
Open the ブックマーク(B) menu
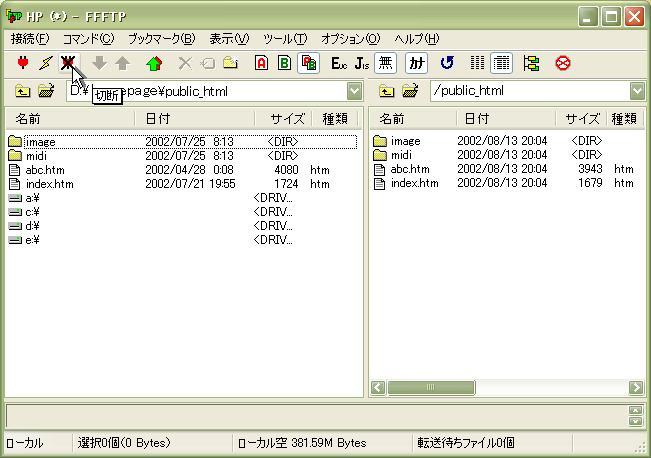point(161,39)
